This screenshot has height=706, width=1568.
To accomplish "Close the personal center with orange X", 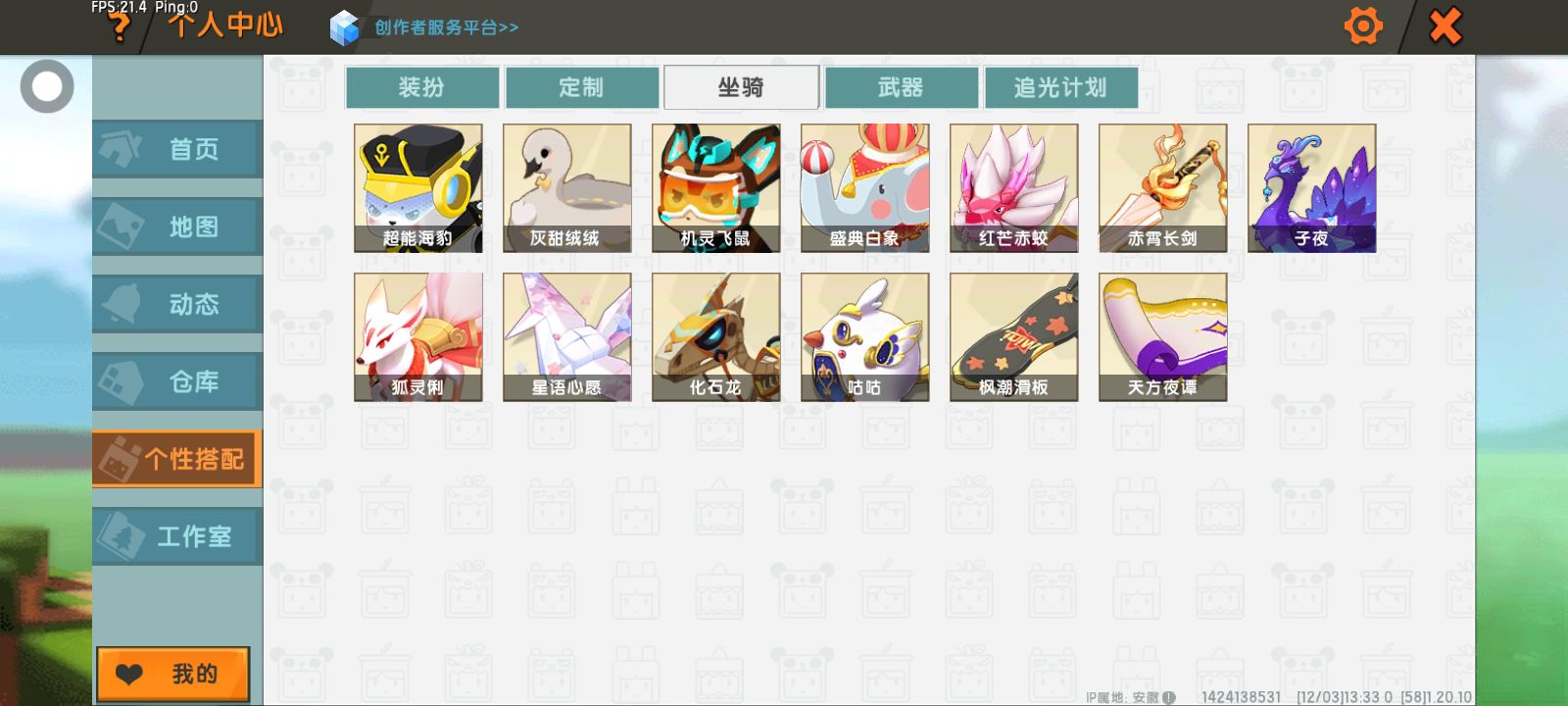I will click(x=1445, y=26).
